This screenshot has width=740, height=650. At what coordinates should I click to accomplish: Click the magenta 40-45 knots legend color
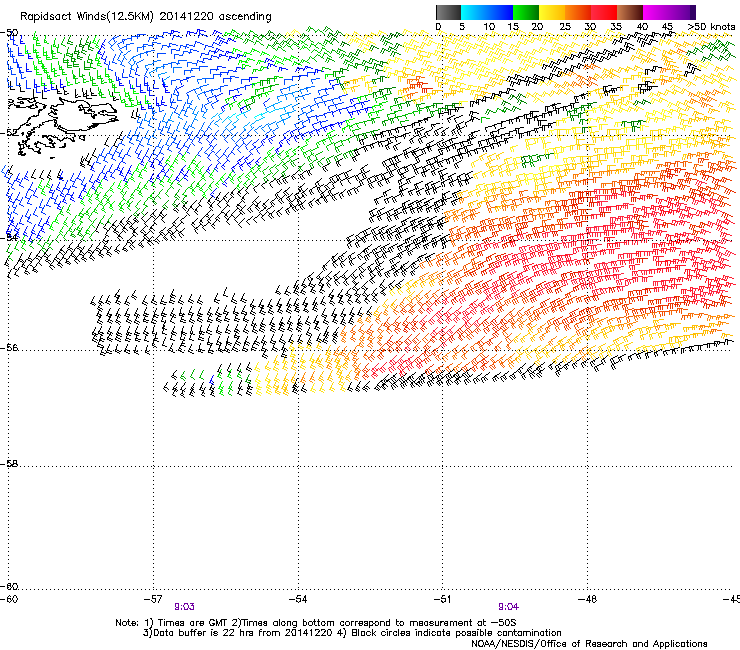656,12
